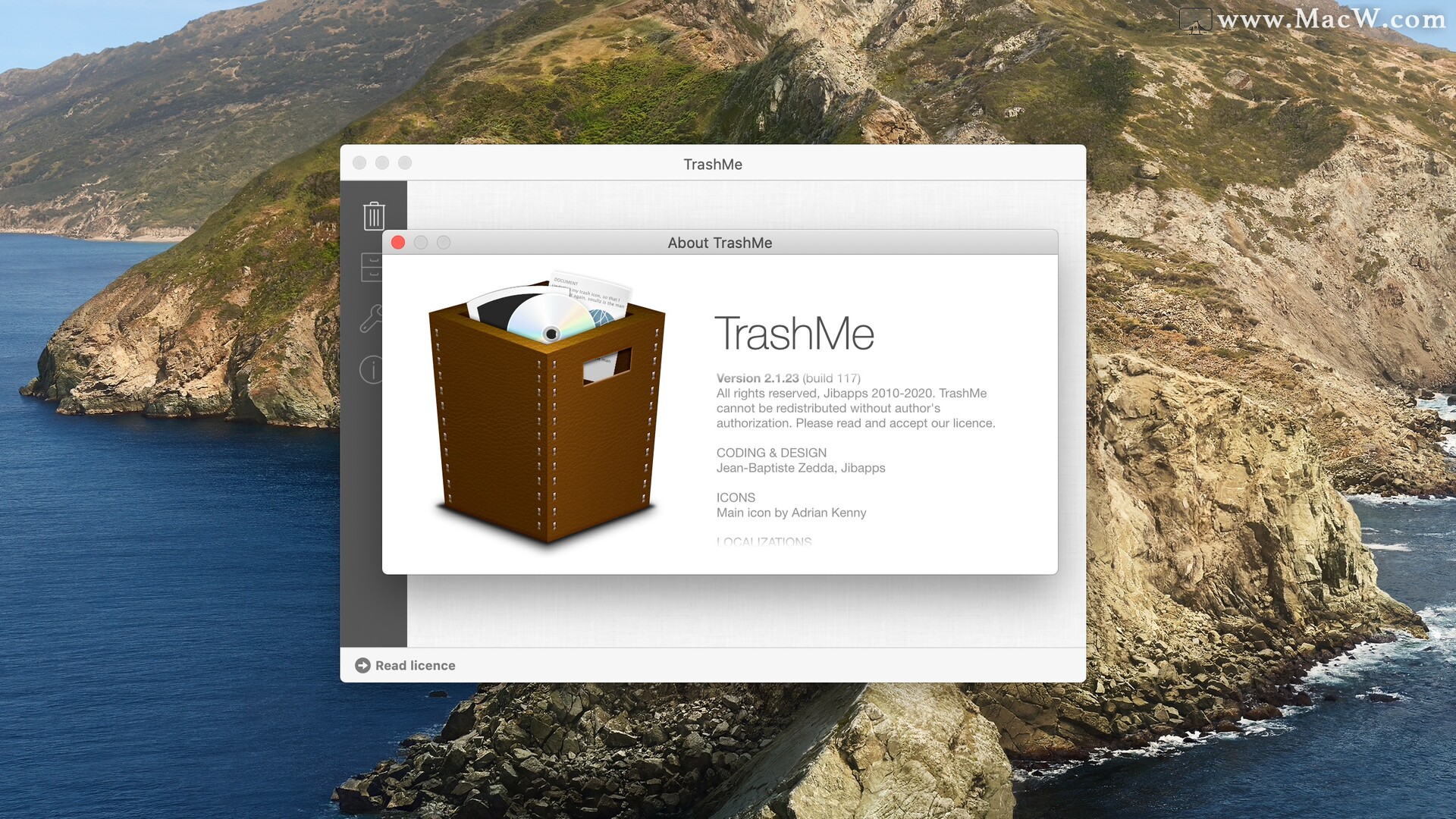The image size is (1456, 819).
Task: Click the TrashMe main window title
Action: [713, 165]
